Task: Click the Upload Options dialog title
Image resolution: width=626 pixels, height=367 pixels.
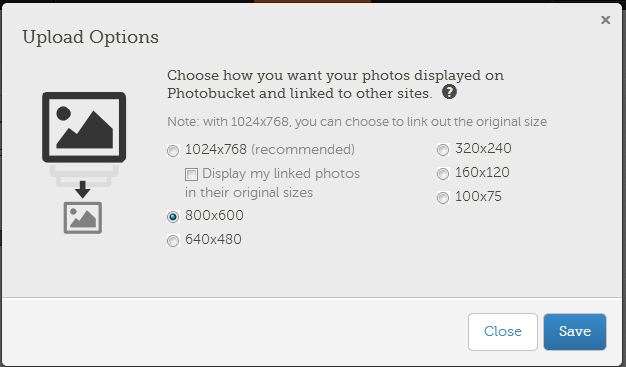Action: (91, 38)
